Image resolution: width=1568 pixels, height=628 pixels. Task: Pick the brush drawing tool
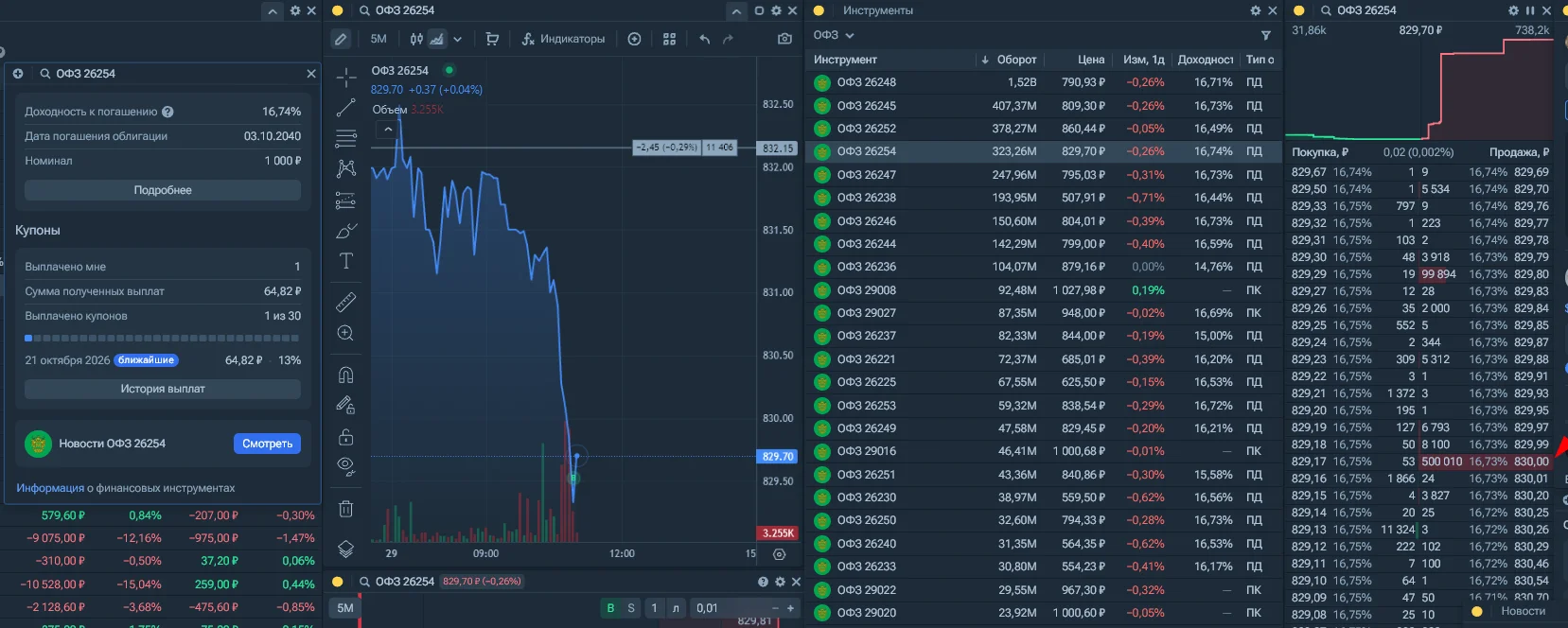tap(346, 231)
